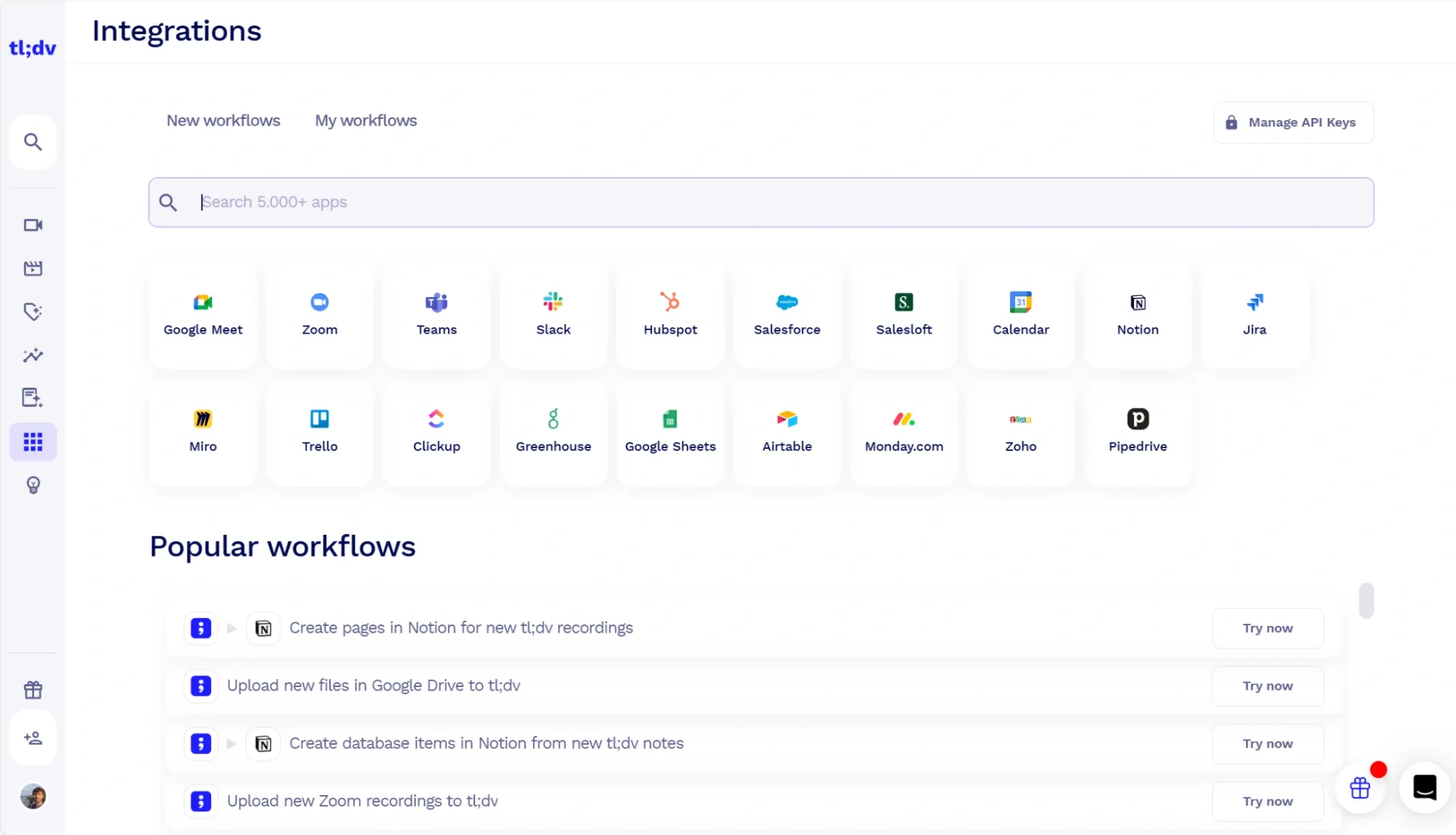The width and height of the screenshot is (1456, 835).
Task: Open the Greenhouse integration tile
Action: tap(553, 431)
